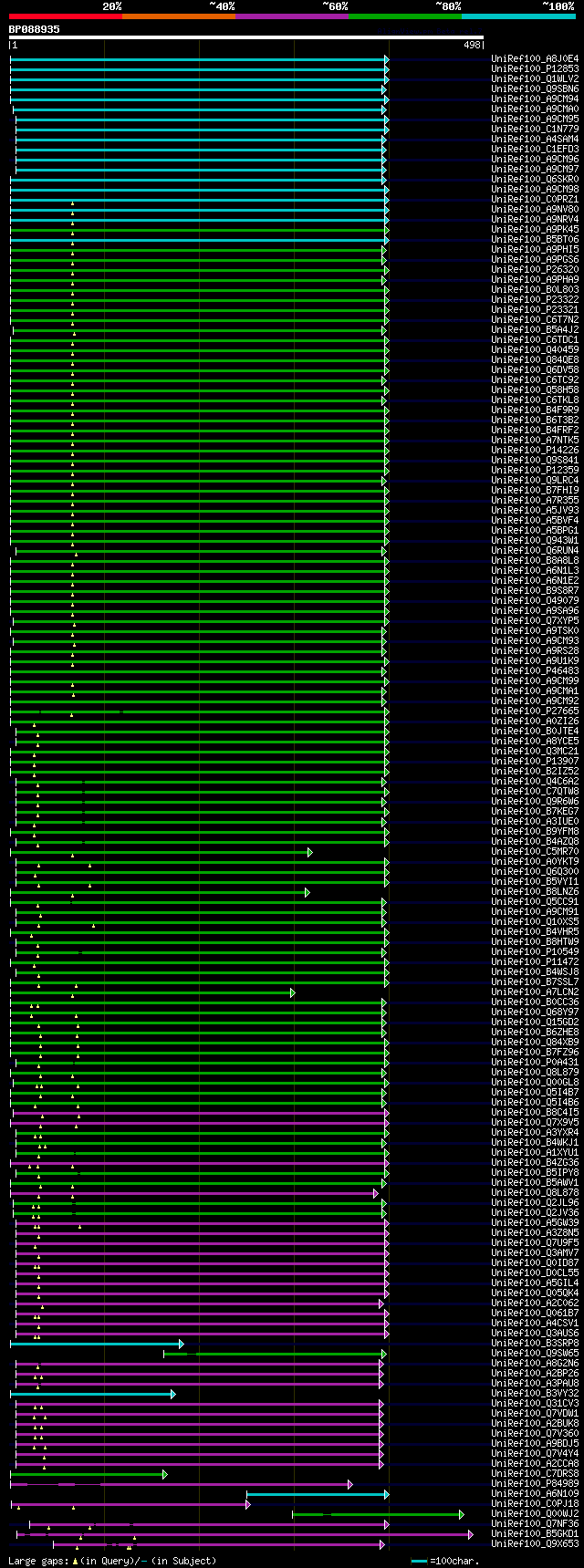Screen dimensions: 584x1568
Task: Click the green ~80% identity legend segment
Action: pyautogui.click(x=405, y=16)
